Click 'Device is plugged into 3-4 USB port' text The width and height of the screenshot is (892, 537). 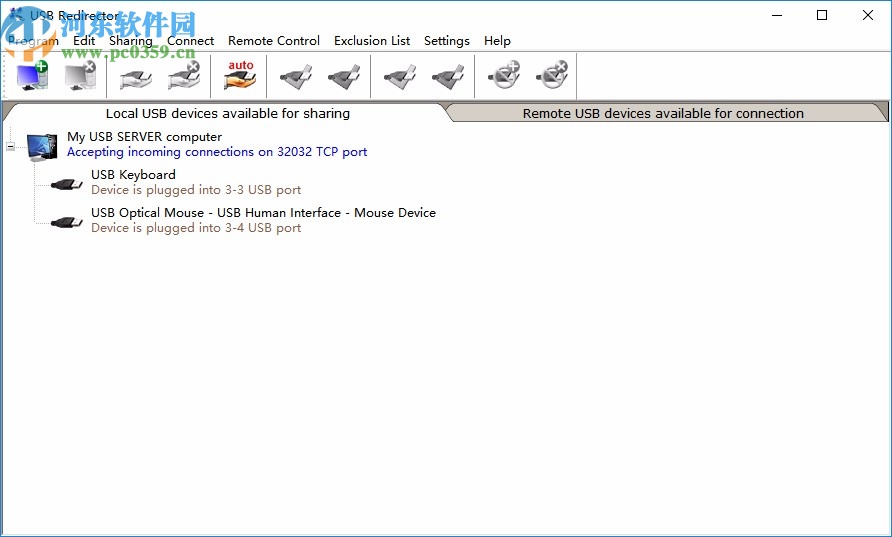click(196, 228)
